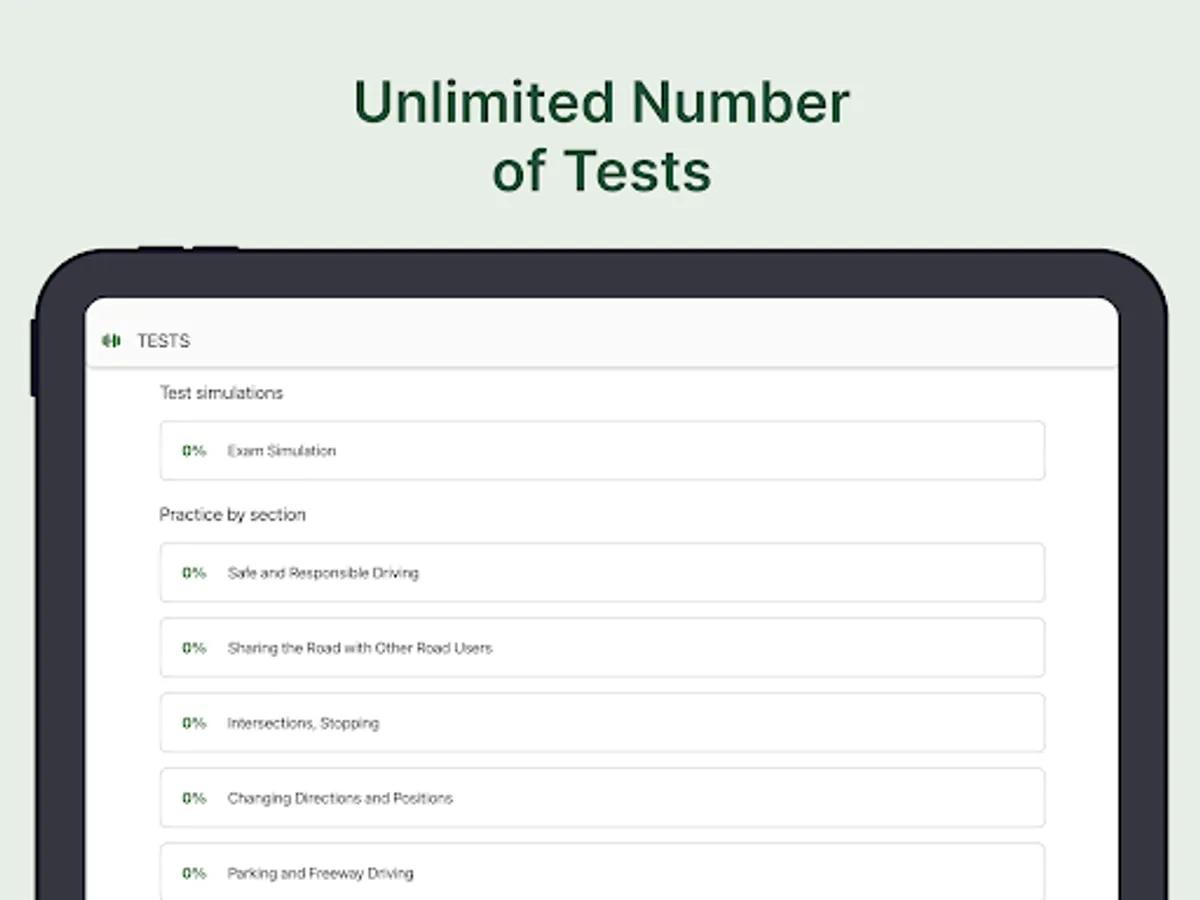1200x900 pixels.
Task: Open Changing Directions and Positions practice
Action: 602,798
